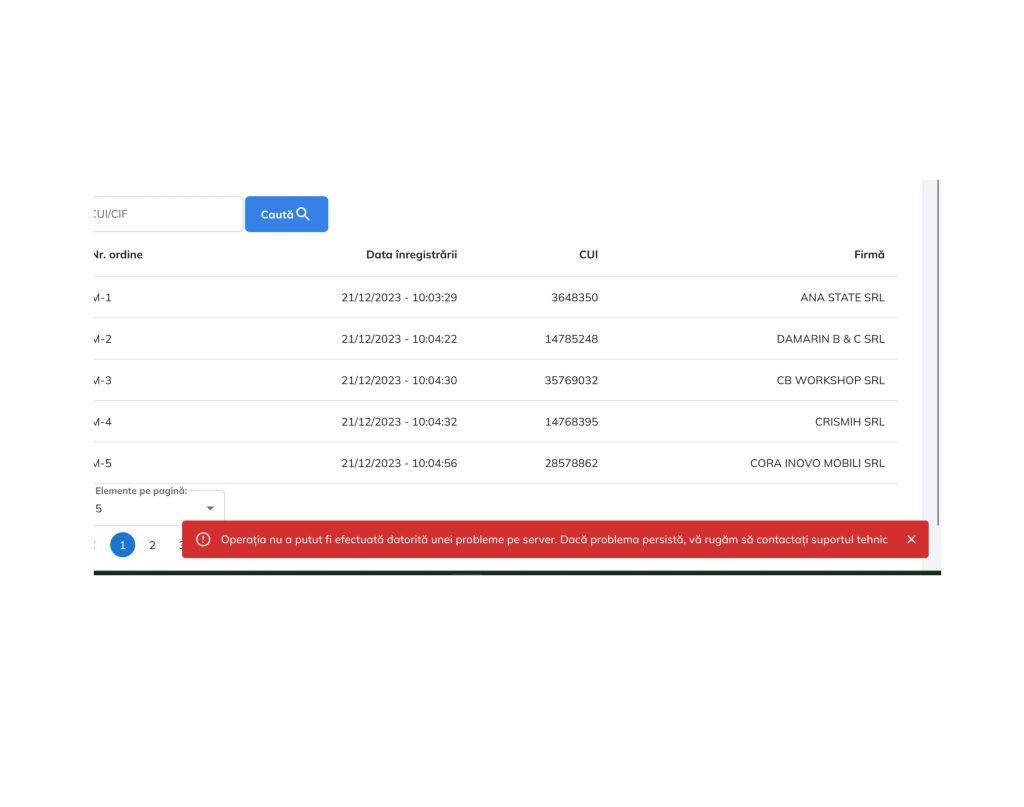Click the server error message text

[x=554, y=539]
